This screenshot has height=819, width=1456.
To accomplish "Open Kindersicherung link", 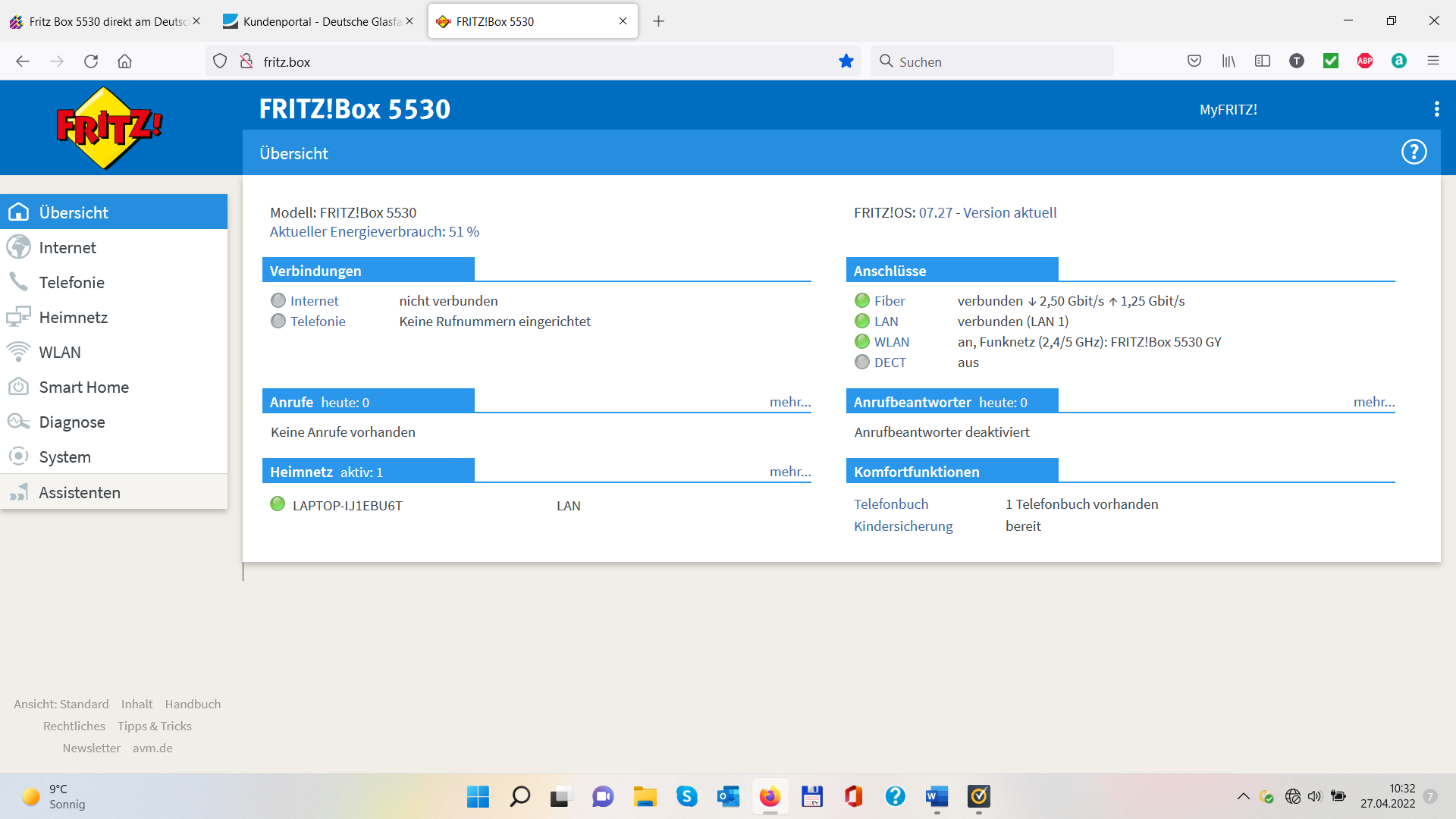I will [x=903, y=526].
